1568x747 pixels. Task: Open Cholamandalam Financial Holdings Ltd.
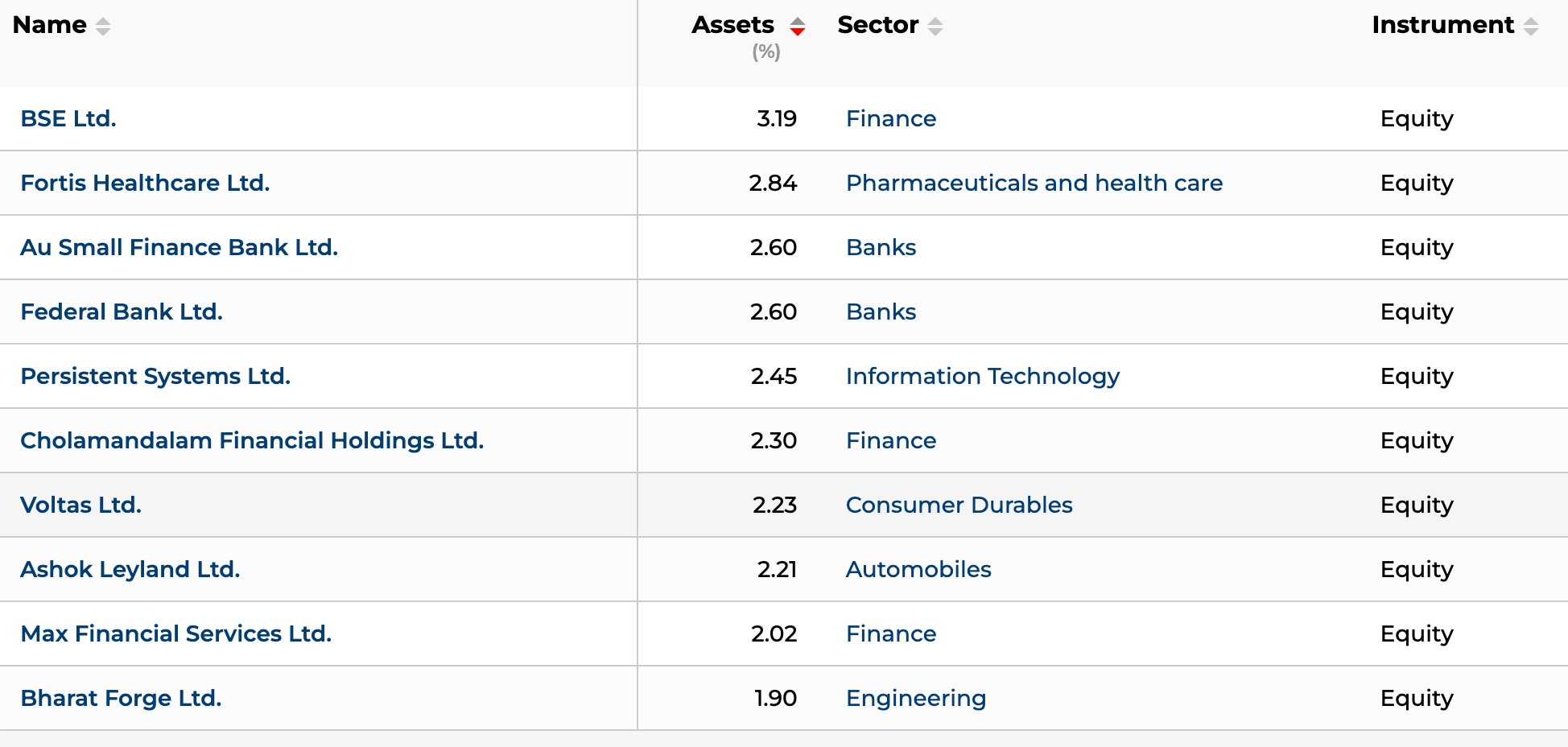252,440
